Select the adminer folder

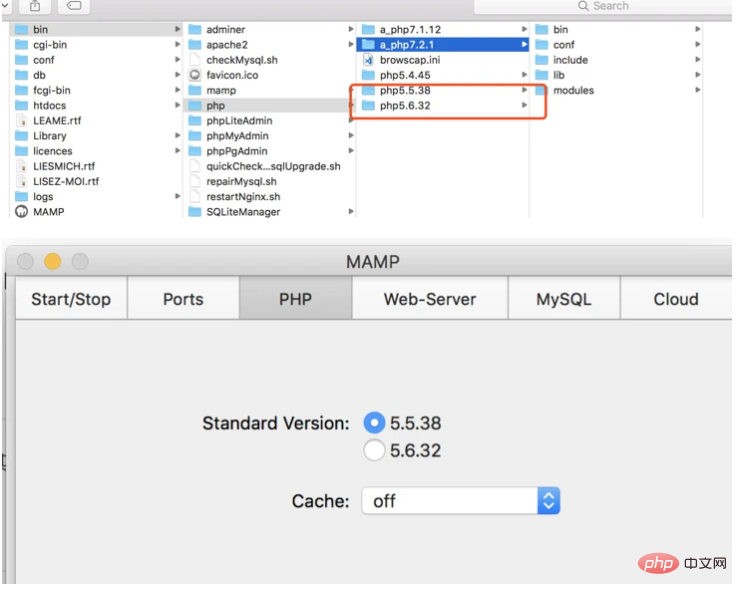pos(270,30)
